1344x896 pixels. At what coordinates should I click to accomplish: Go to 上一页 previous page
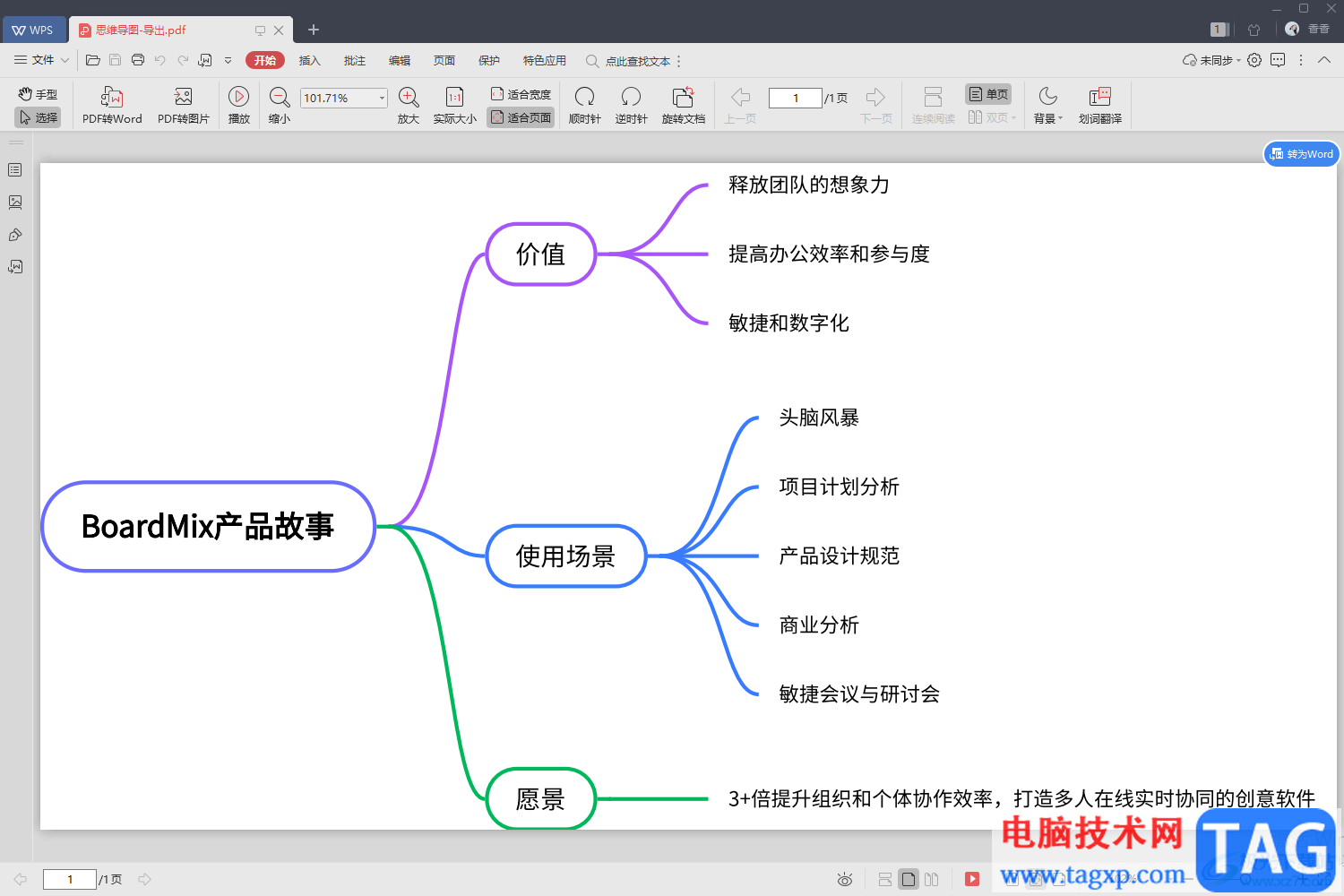(x=740, y=106)
